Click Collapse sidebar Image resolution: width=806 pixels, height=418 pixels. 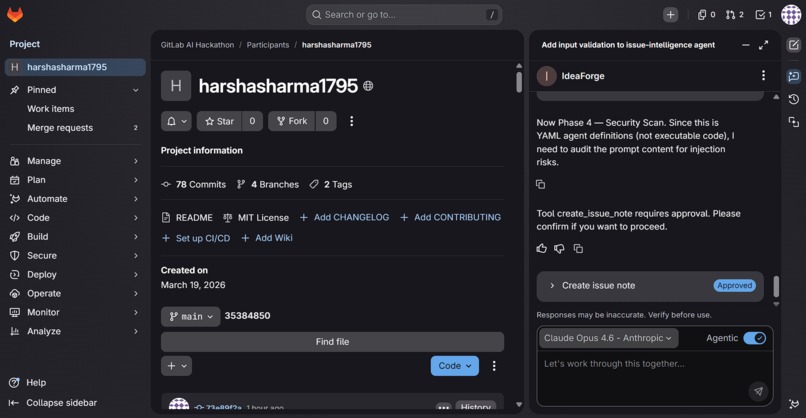(53, 403)
